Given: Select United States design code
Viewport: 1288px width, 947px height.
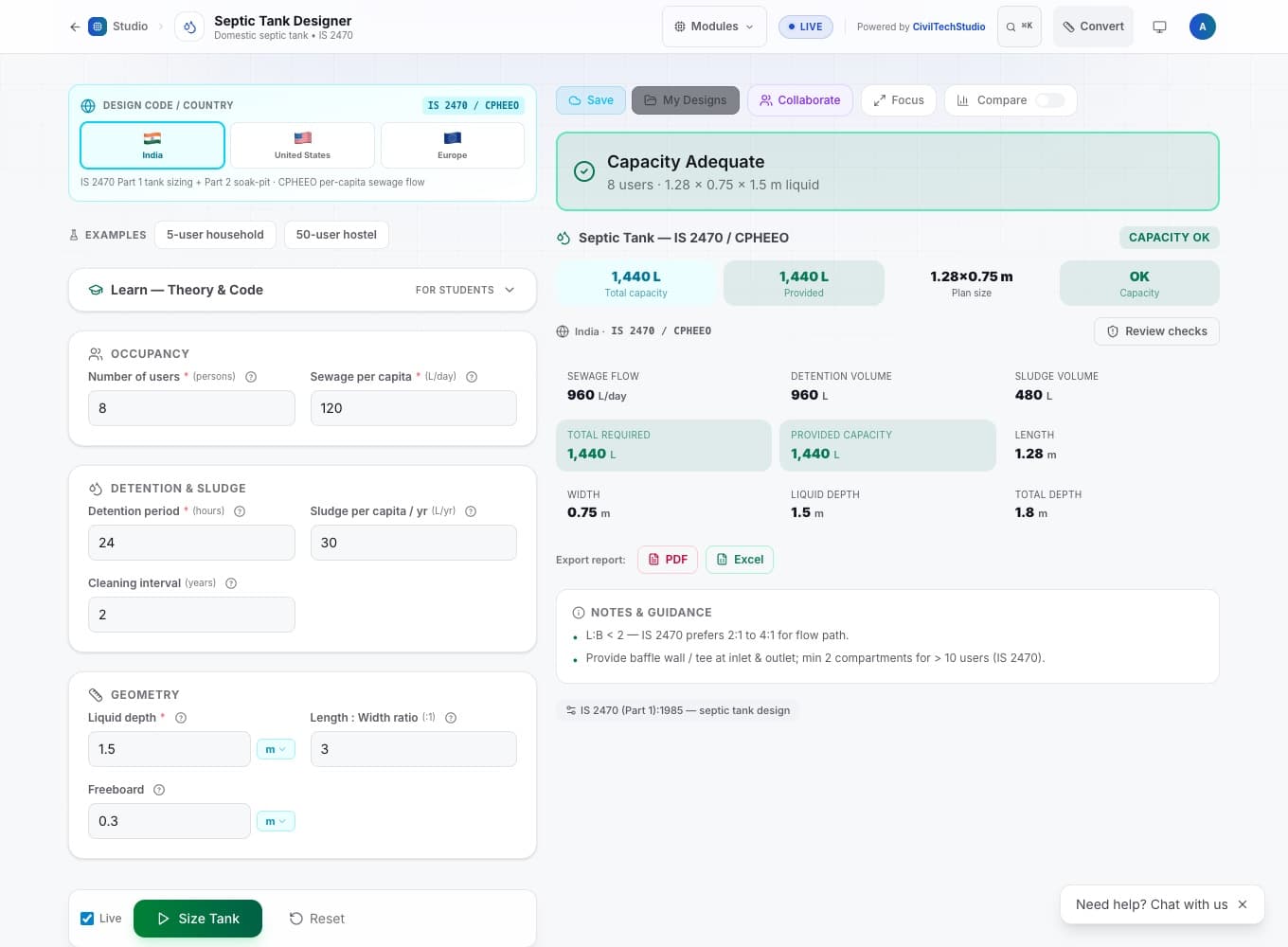Looking at the screenshot, I should [303, 146].
